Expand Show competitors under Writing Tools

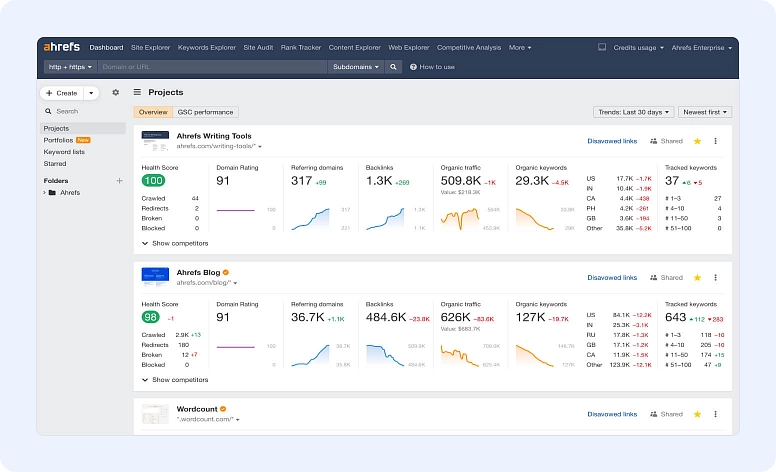[175, 243]
